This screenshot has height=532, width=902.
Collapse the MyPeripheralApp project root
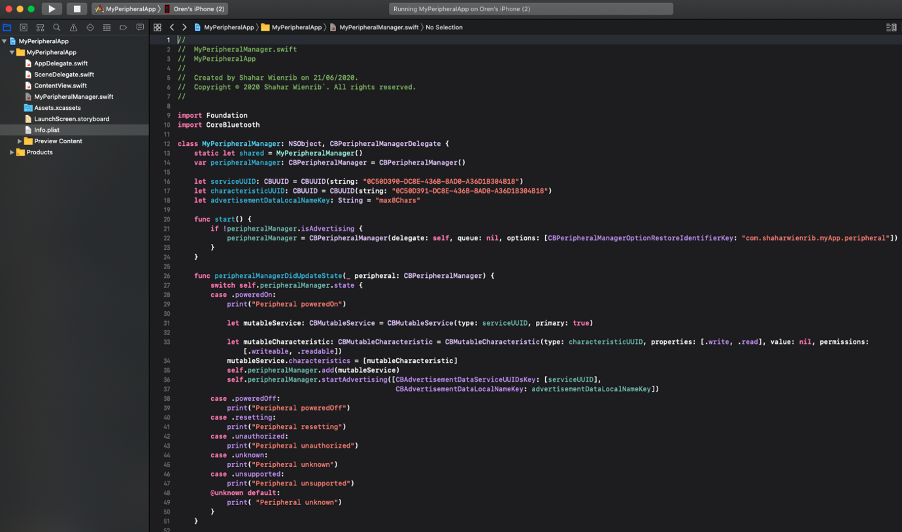click(5, 41)
